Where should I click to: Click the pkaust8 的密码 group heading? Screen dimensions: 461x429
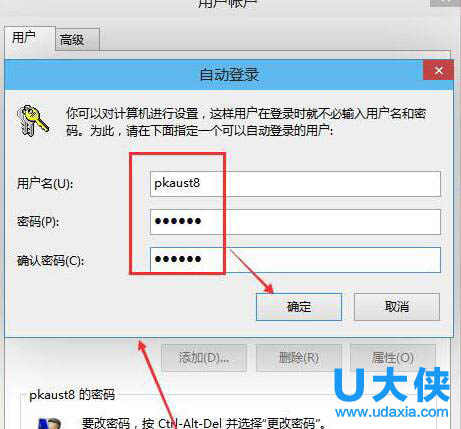(x=72, y=395)
